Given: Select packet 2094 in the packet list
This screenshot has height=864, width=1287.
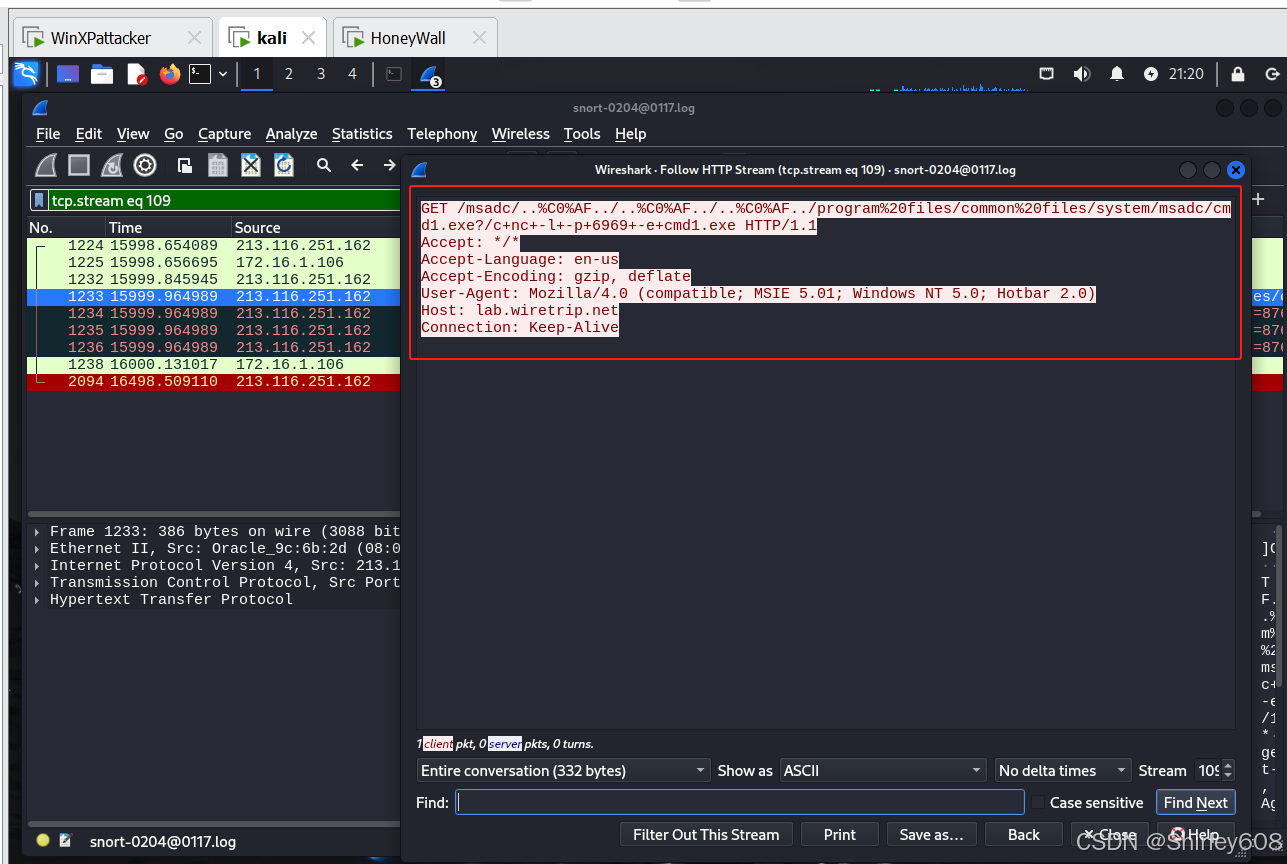Looking at the screenshot, I should coord(214,381).
